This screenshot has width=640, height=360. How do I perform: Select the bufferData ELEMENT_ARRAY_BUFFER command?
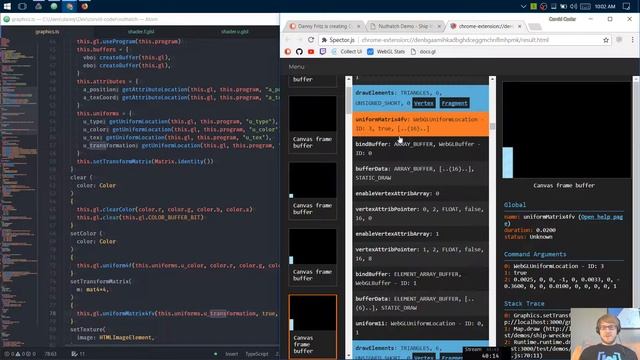tap(420, 303)
